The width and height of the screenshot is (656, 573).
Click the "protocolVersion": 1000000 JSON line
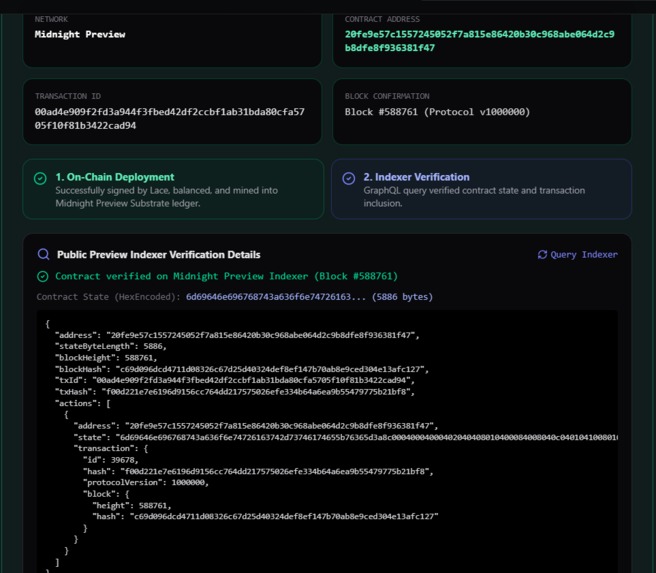pyautogui.click(x=146, y=483)
